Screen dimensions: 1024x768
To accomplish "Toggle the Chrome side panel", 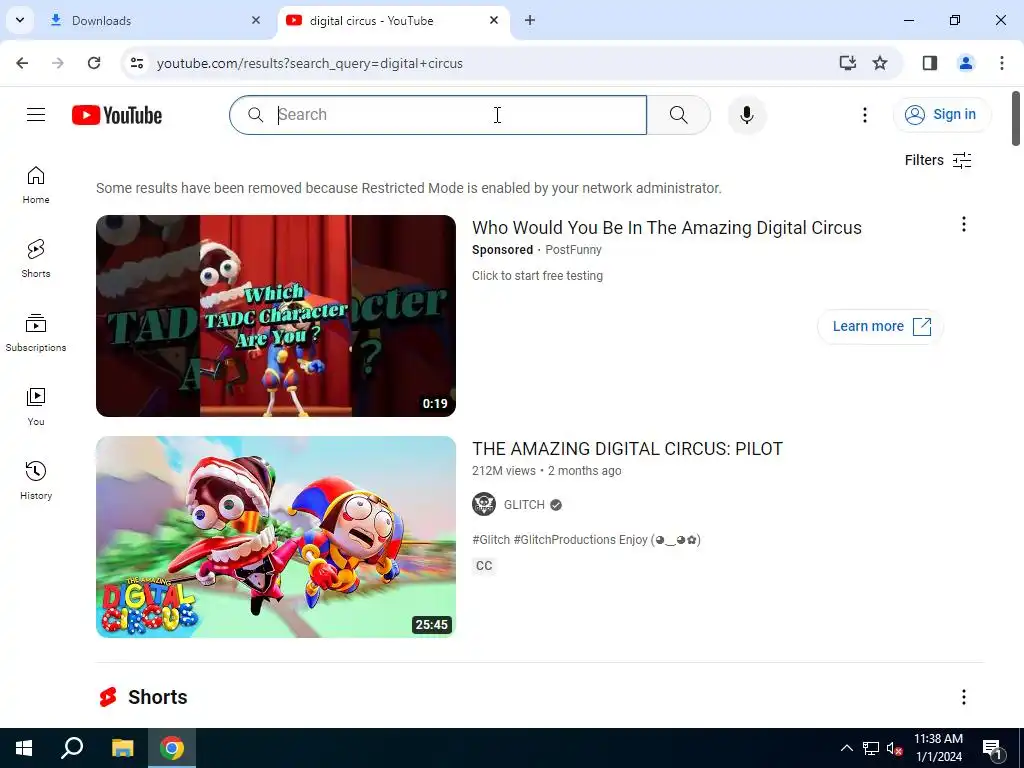I will [x=930, y=63].
